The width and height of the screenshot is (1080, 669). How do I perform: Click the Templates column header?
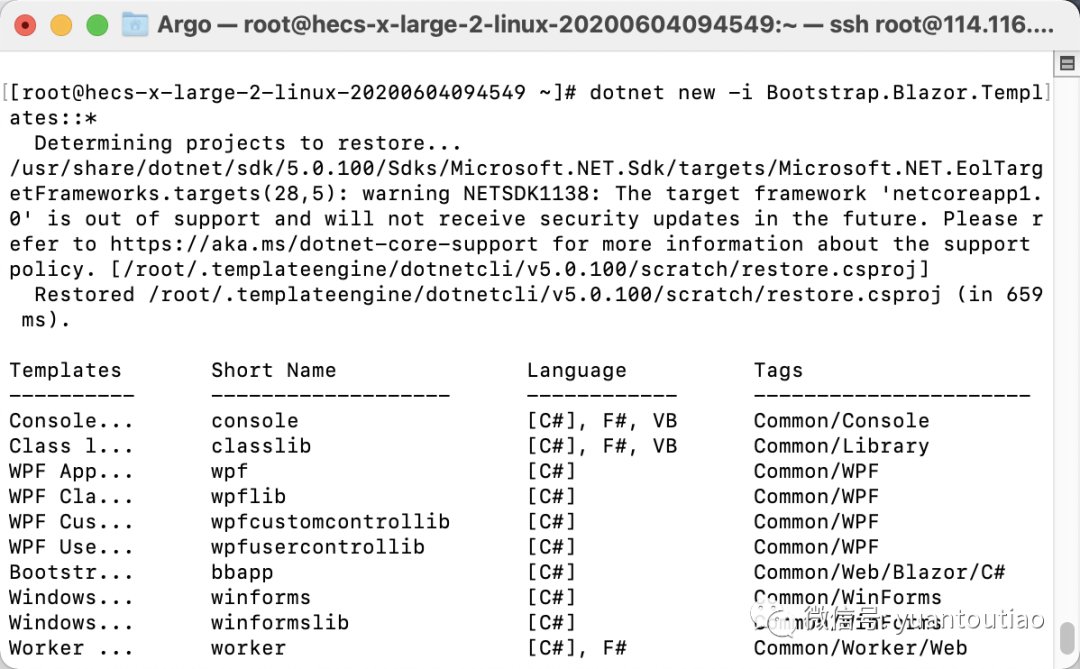(x=65, y=370)
